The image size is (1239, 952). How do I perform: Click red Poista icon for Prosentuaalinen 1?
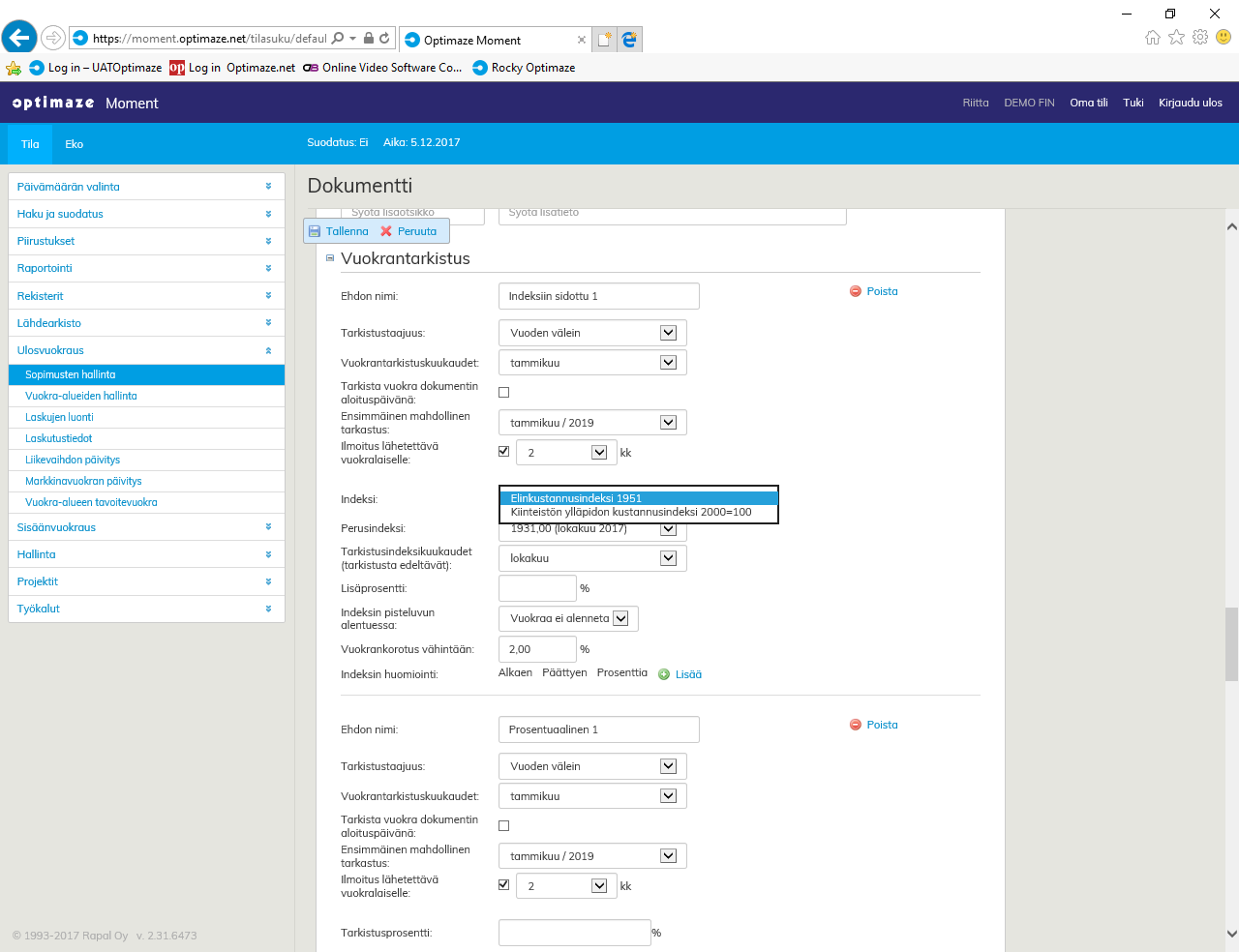(855, 725)
